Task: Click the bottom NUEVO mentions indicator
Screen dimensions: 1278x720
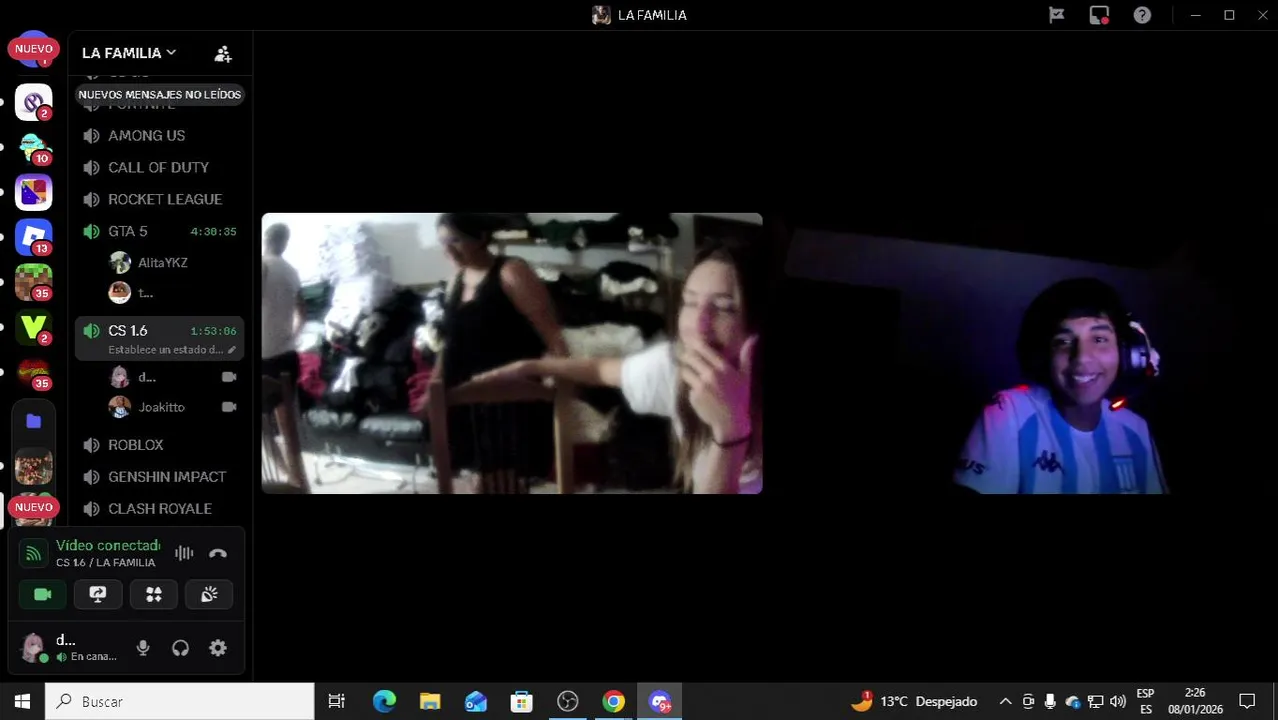Action: click(34, 507)
